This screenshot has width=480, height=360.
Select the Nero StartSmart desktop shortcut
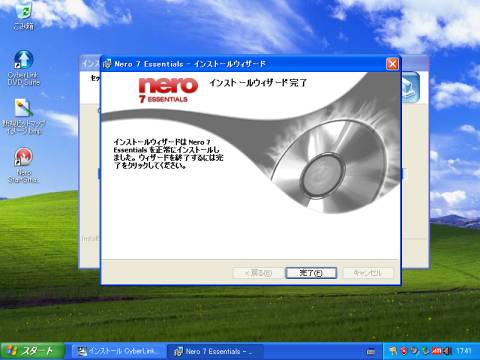23,165
